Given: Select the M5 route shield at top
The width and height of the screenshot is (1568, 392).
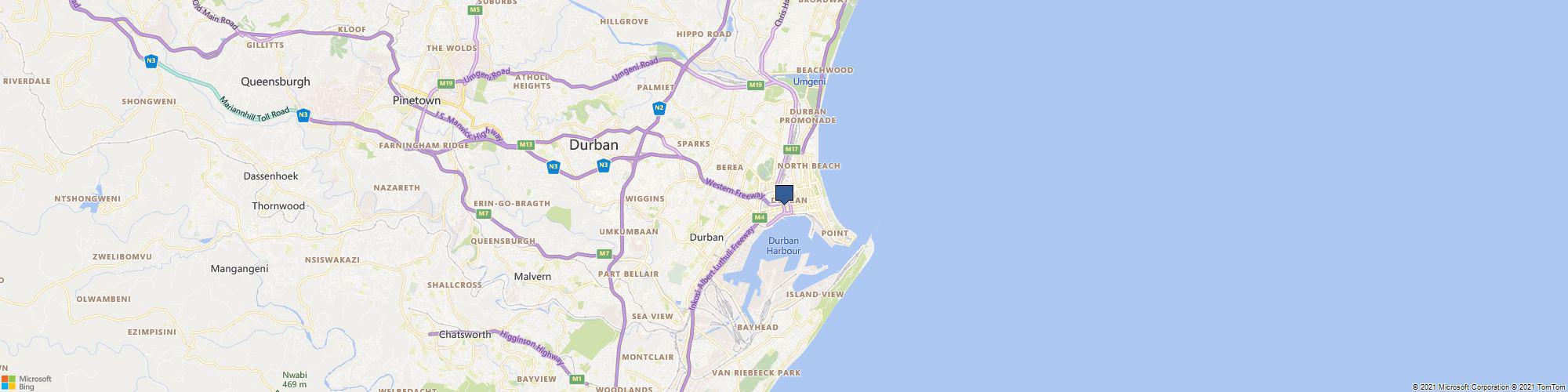Looking at the screenshot, I should tap(474, 10).
